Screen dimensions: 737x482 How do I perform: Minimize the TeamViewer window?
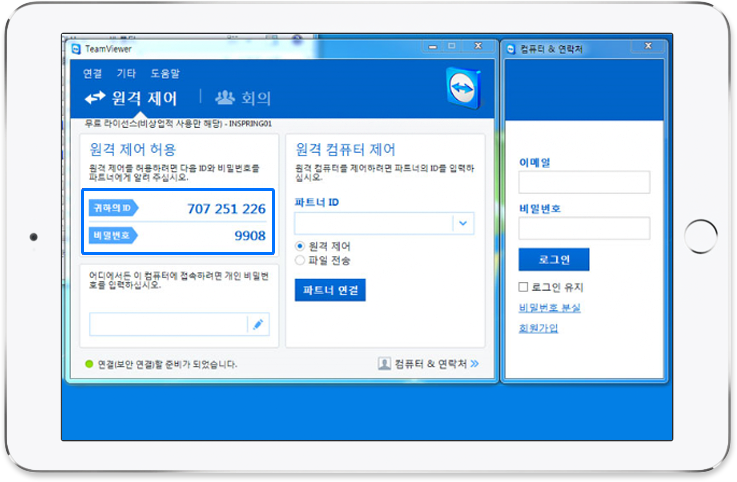(x=433, y=47)
